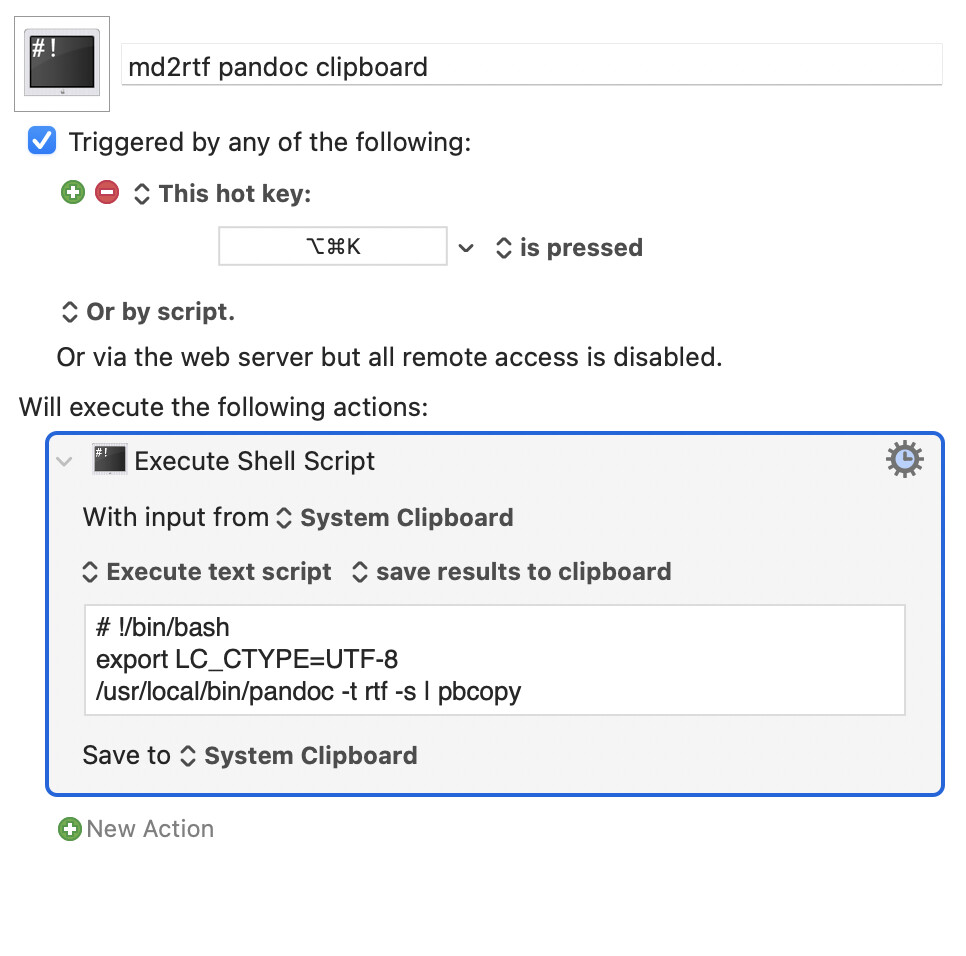Change the 'is pressed' hot key condition

pyautogui.click(x=569, y=248)
